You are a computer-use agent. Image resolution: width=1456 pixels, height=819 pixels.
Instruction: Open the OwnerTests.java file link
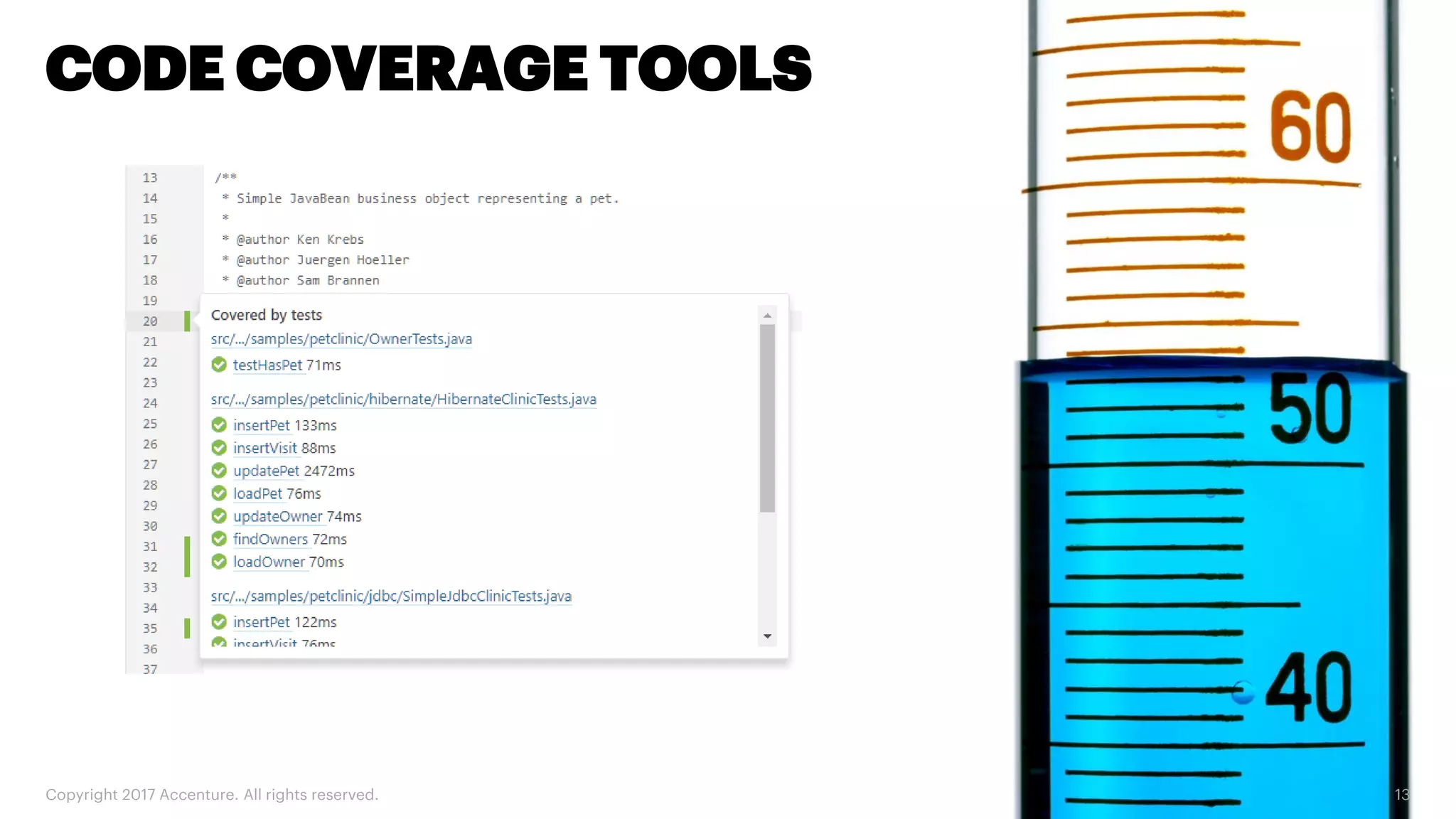pyautogui.click(x=341, y=339)
